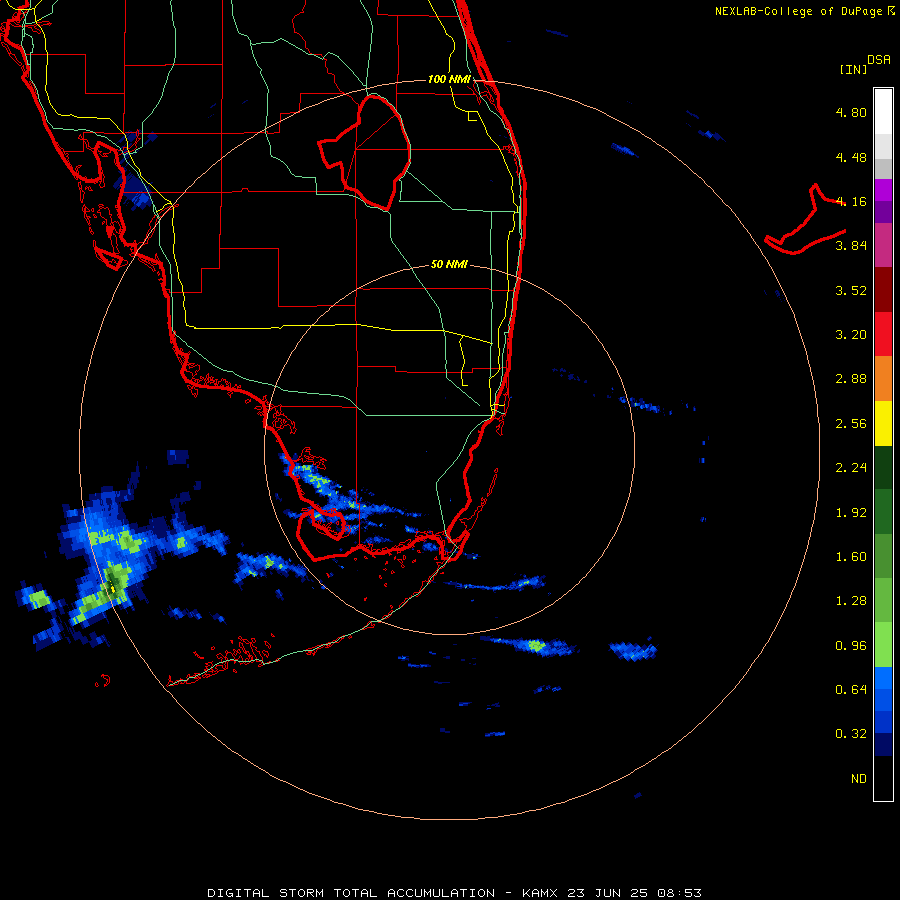900x900 pixels.
Task: Click the 100 NMI range ring label
Action: click(449, 79)
